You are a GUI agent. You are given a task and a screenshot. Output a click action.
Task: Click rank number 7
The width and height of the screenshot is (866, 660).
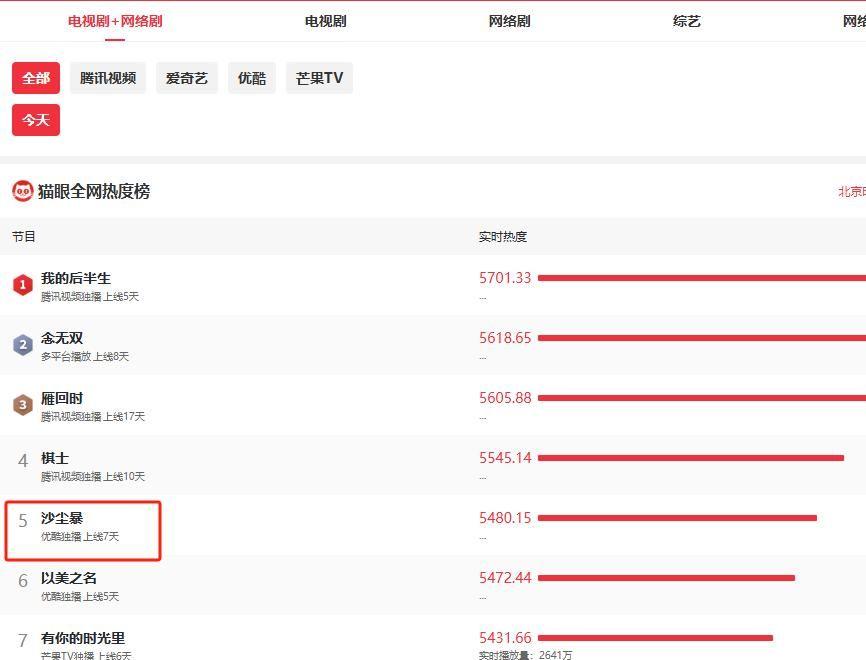tap(23, 640)
